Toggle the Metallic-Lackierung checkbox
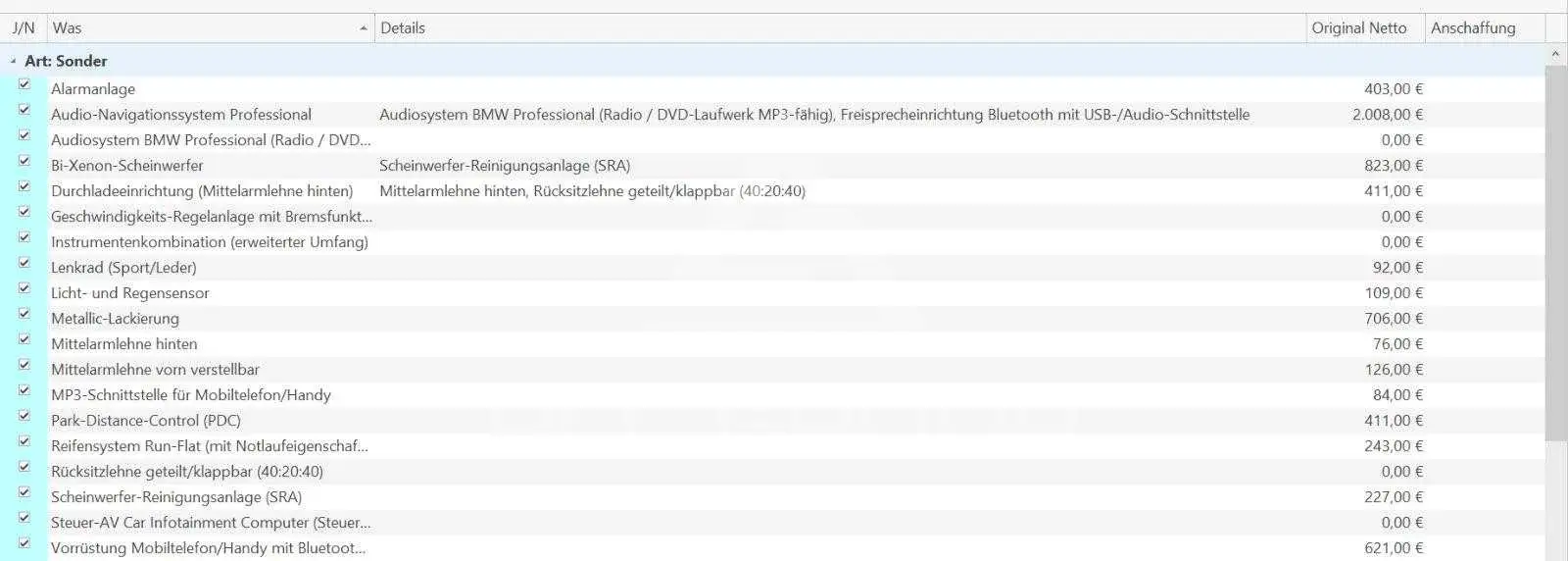This screenshot has width=1568, height=561. point(24,314)
